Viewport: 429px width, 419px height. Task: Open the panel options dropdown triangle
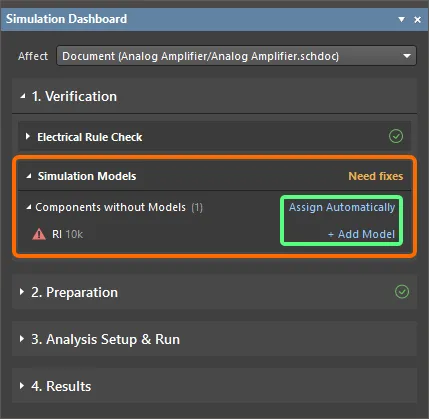click(x=401, y=20)
